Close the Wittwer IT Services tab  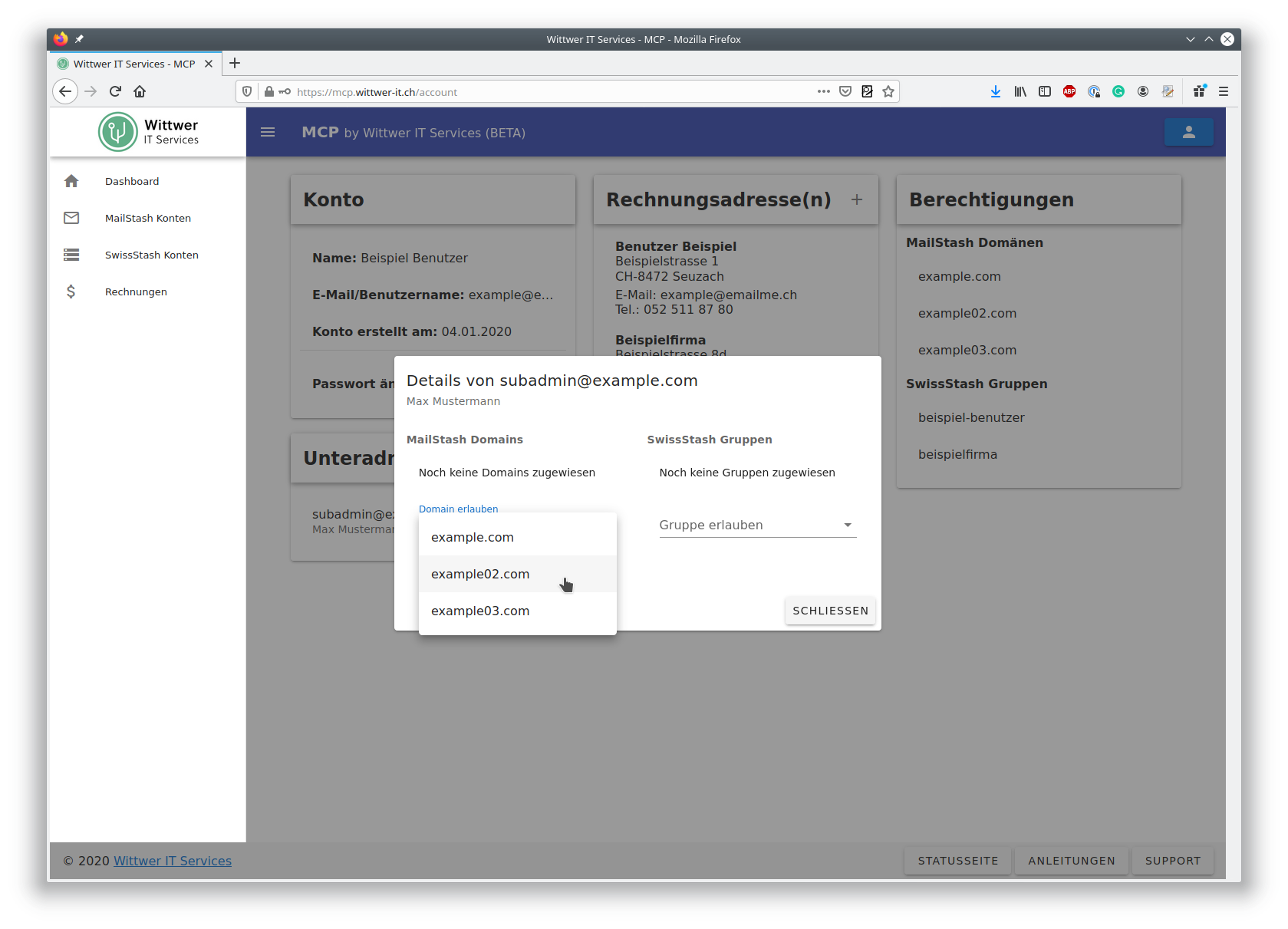click(209, 64)
